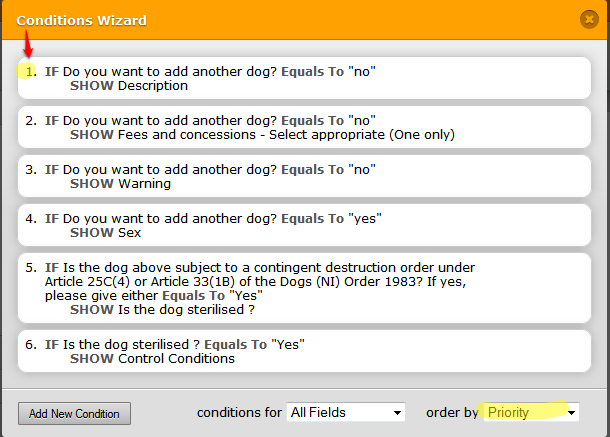Select the contingent destruction order condition text
This screenshot has height=437, width=610.
[x=260, y=281]
